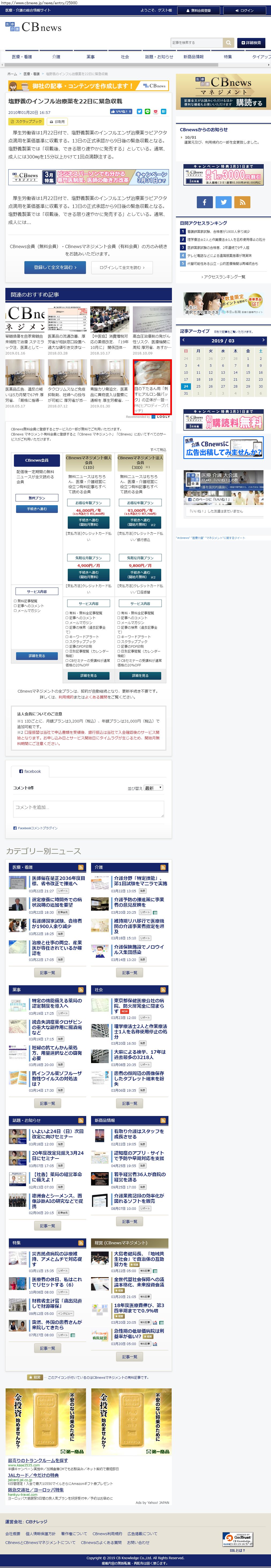The height and width of the screenshot is (1568, 271).
Task: Click ログインして全文を読む button
Action: pyautogui.click(x=122, y=267)
